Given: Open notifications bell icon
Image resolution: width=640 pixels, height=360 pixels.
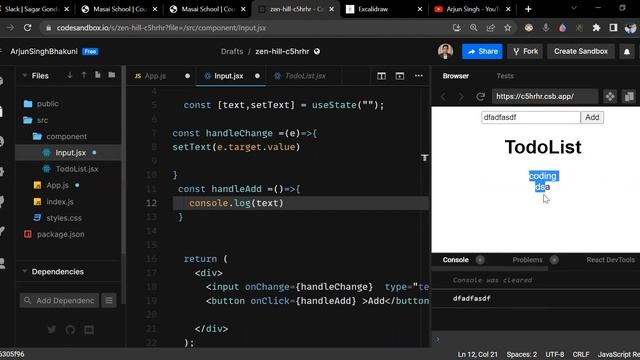Looking at the screenshot, I should [x=627, y=52].
